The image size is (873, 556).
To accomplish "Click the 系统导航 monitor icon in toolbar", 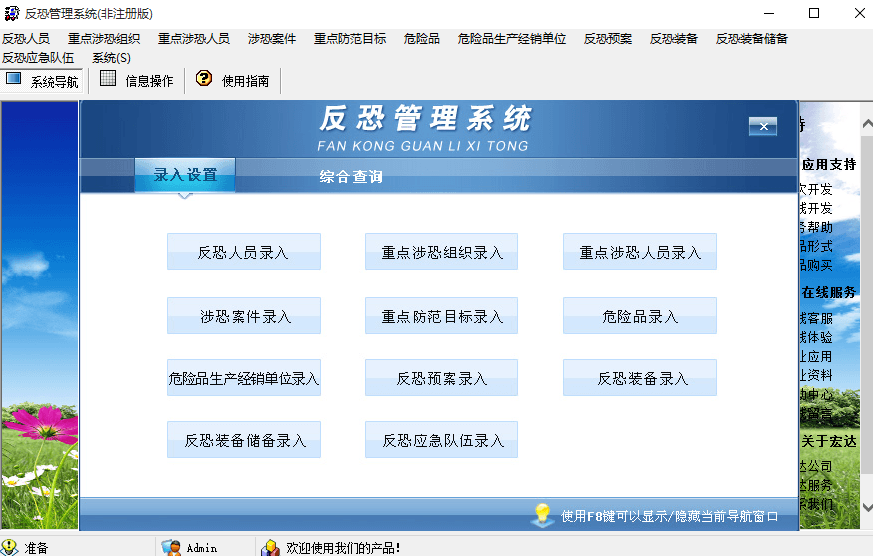I will (x=14, y=79).
